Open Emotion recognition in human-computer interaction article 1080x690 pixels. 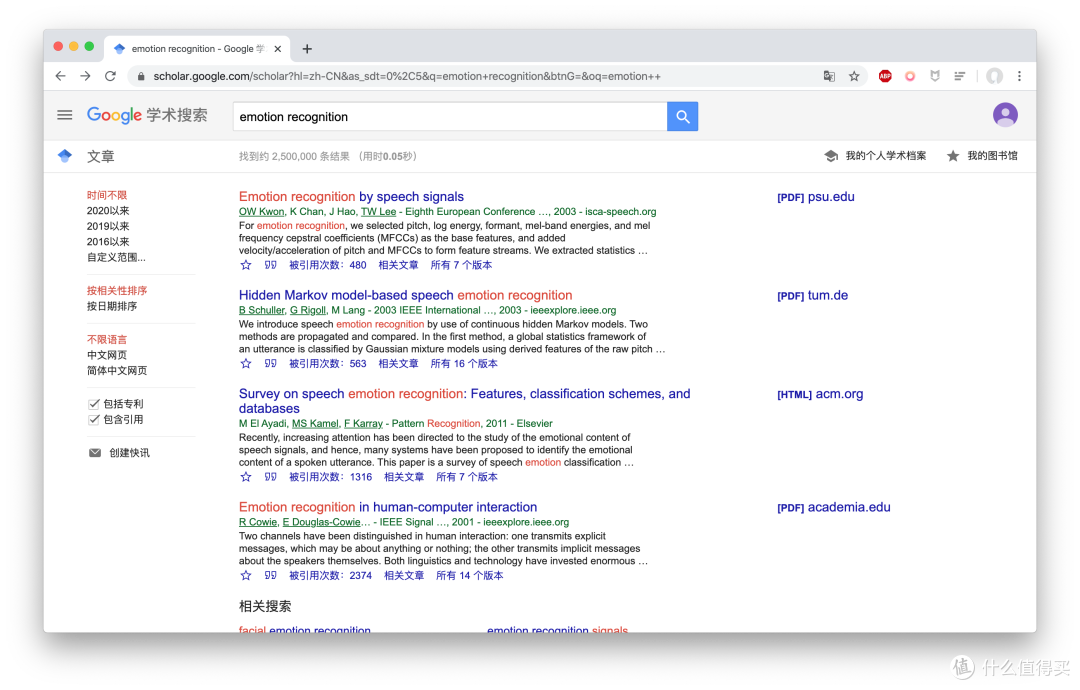(388, 508)
